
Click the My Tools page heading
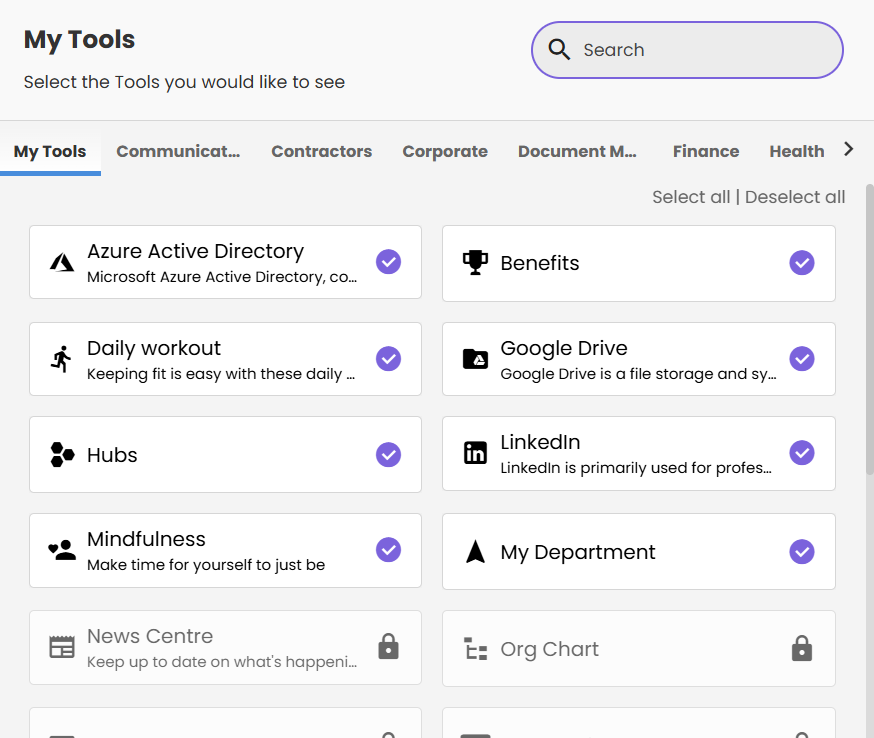(x=79, y=40)
